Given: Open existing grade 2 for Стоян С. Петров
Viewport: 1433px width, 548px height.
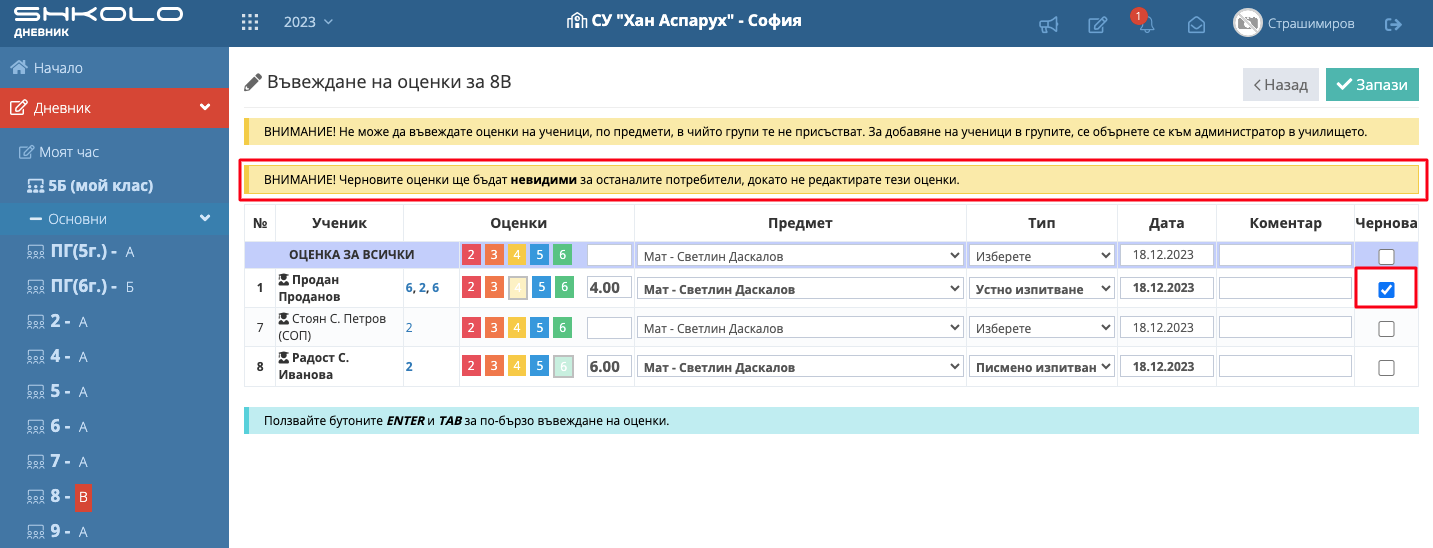Looking at the screenshot, I should point(409,327).
